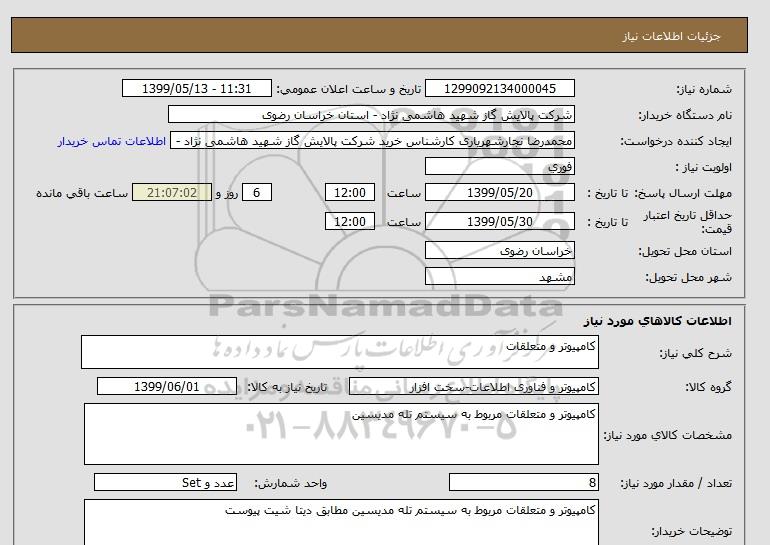Click the request creator field
Image resolution: width=770 pixels, height=545 pixels.
click(372, 140)
